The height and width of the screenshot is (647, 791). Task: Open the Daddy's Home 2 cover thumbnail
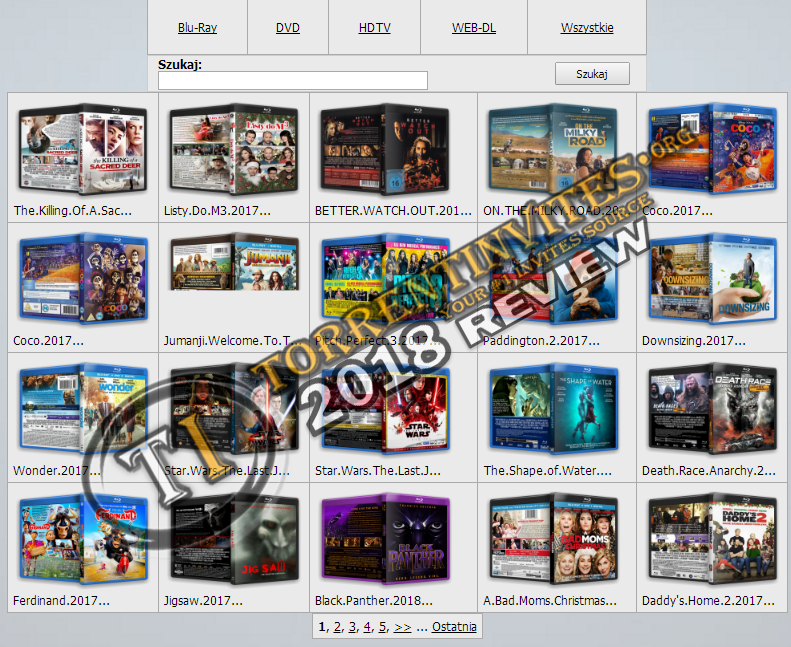point(712,539)
